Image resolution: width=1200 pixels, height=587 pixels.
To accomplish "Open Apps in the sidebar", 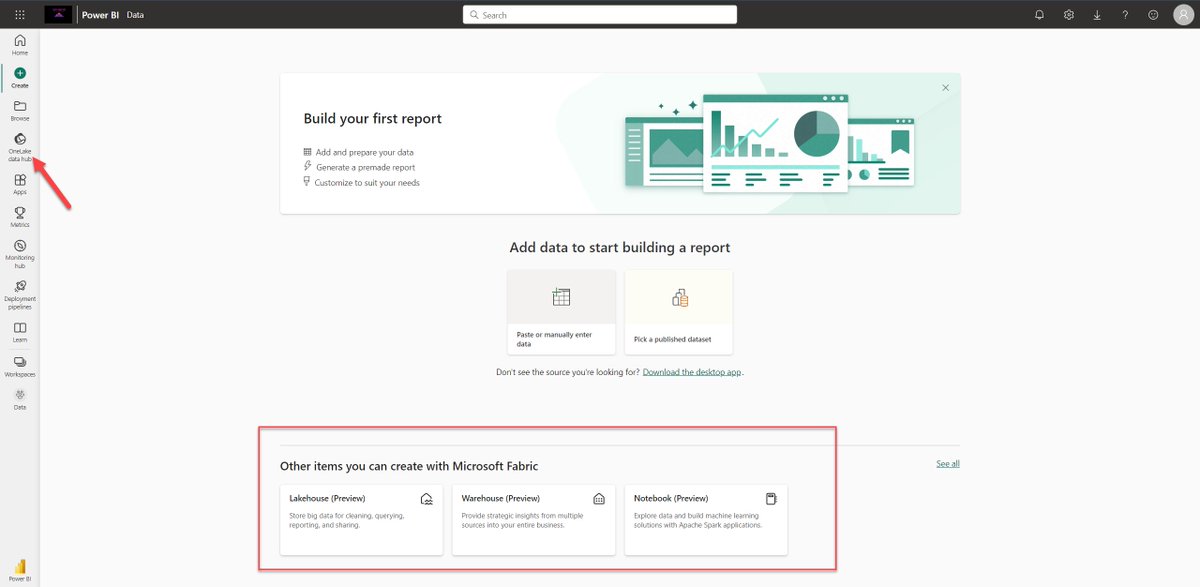I will [x=20, y=184].
